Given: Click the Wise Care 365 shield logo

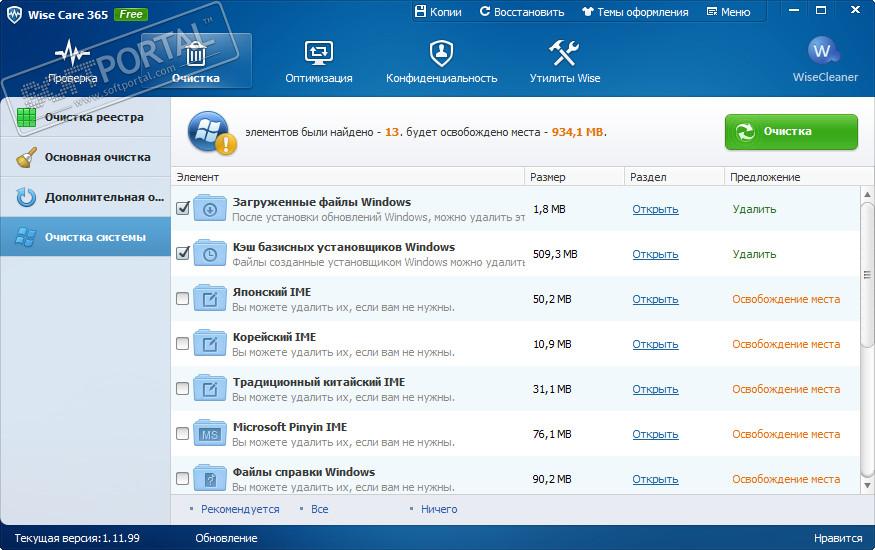Looking at the screenshot, I should (14, 15).
